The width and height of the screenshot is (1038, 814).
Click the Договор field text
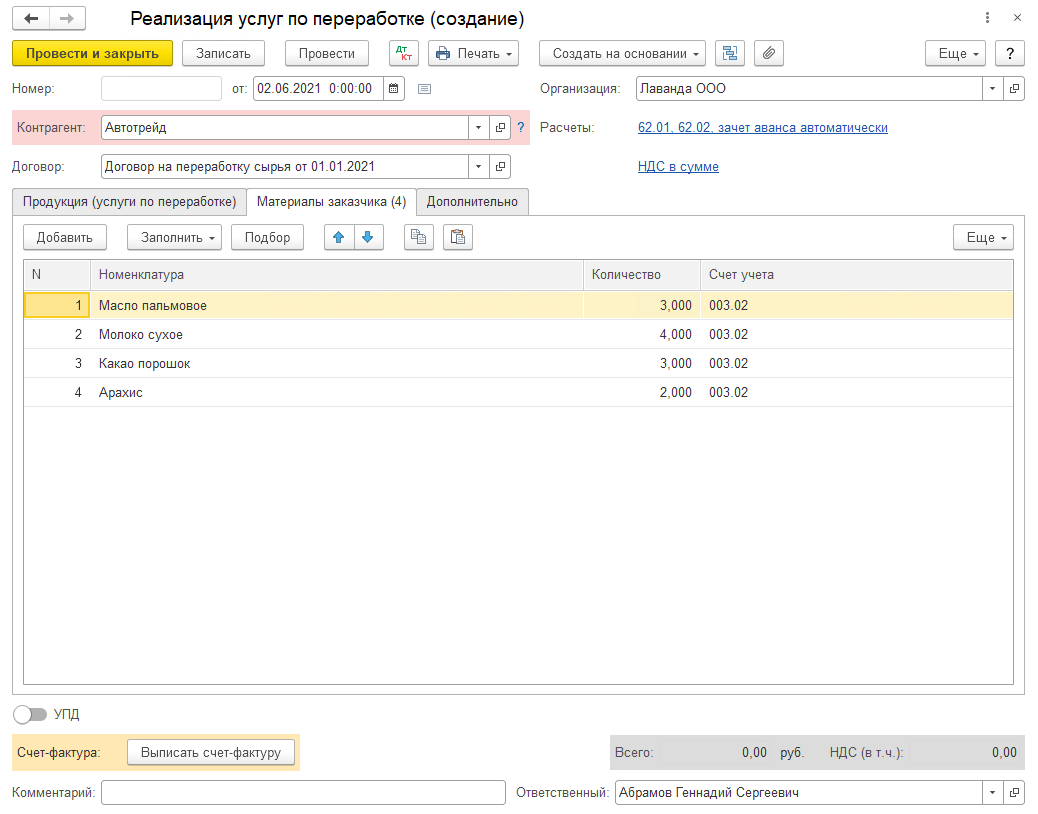point(285,167)
